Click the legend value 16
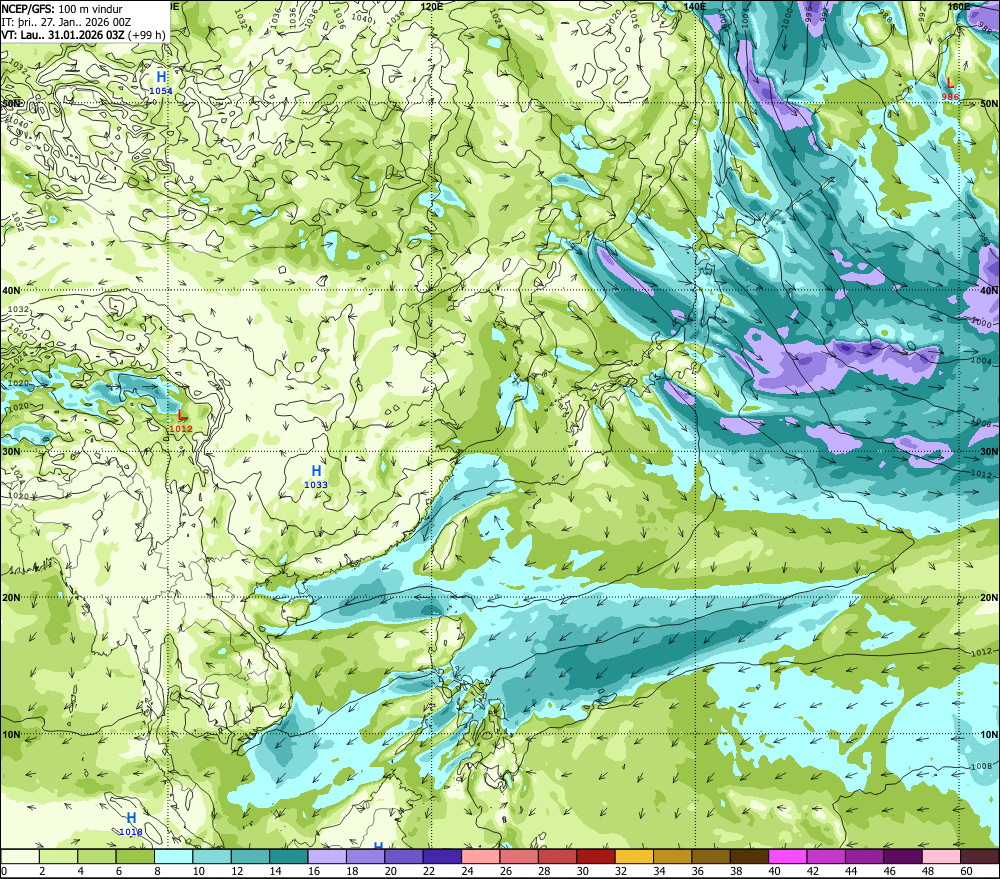The width and height of the screenshot is (1000, 879). [314, 871]
